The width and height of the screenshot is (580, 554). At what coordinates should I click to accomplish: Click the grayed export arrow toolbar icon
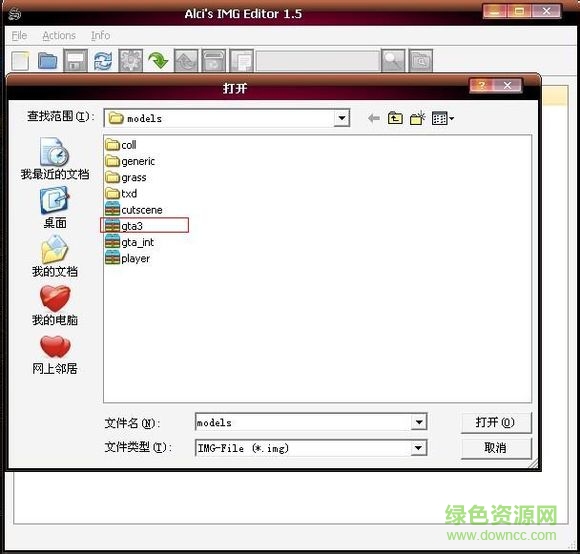pos(186,60)
